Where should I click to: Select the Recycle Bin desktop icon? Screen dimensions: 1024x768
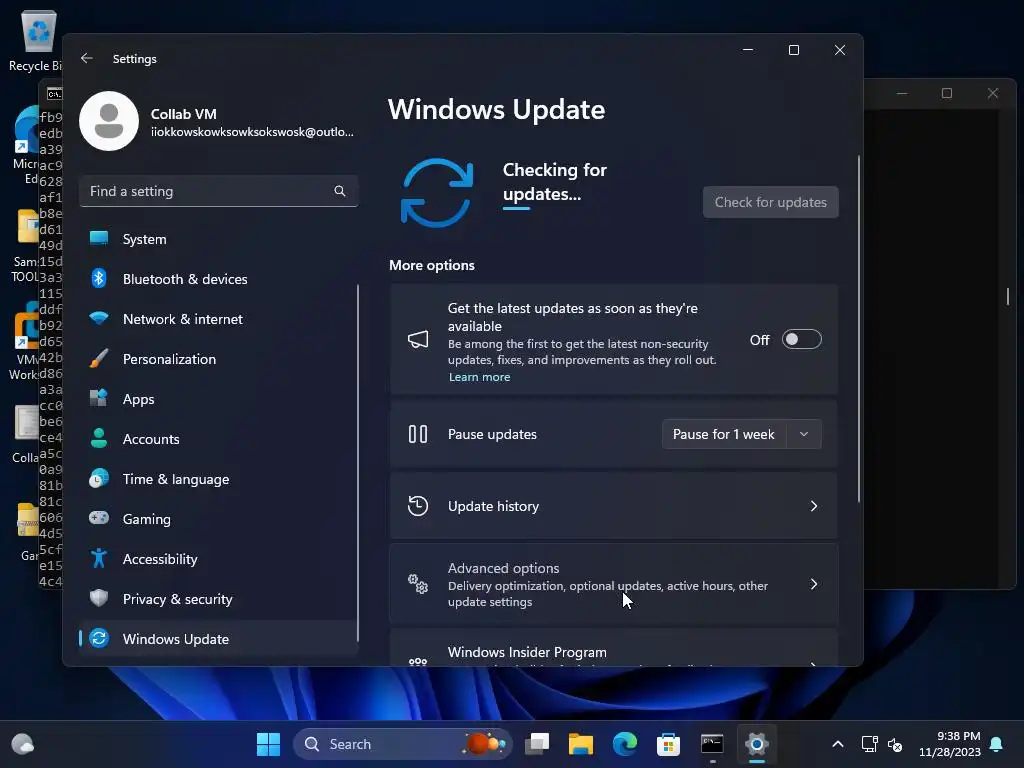click(x=37, y=41)
